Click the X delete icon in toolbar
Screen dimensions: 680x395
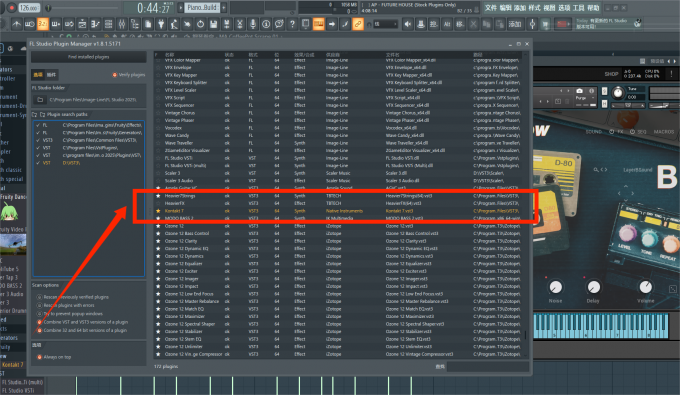[x=474, y=24]
